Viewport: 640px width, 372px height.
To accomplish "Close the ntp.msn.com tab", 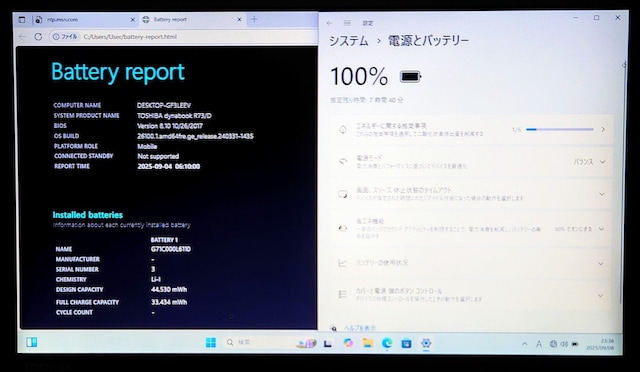I will (x=132, y=19).
